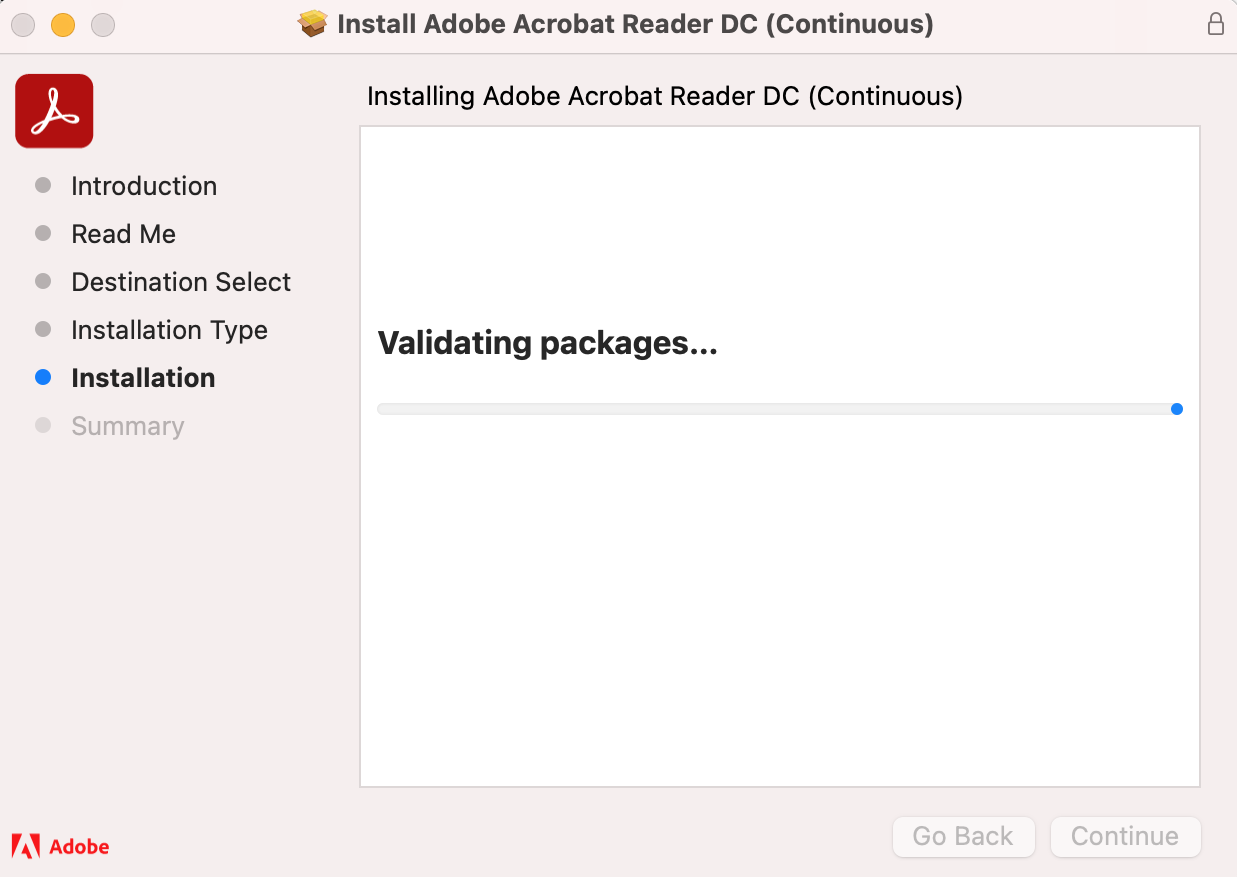Click the Adobe logo at bottom left
This screenshot has width=1237, height=877.
(x=60, y=846)
